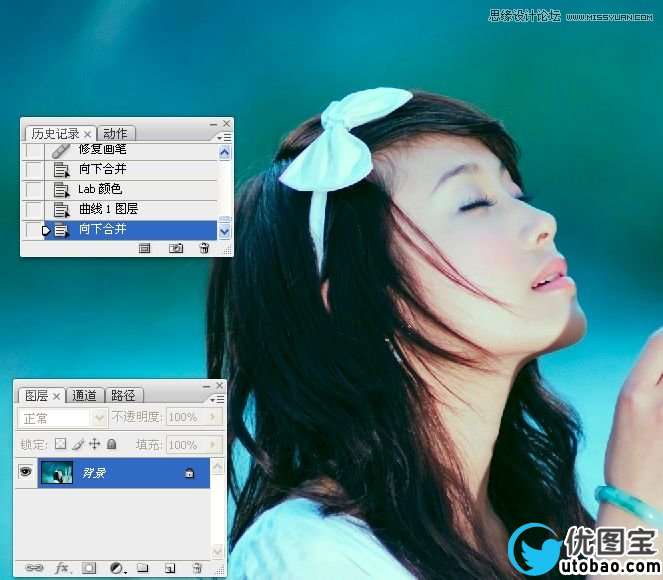Switch to the 通道 (Channels) tab
Viewport: 663px width, 580px height.
click(84, 396)
